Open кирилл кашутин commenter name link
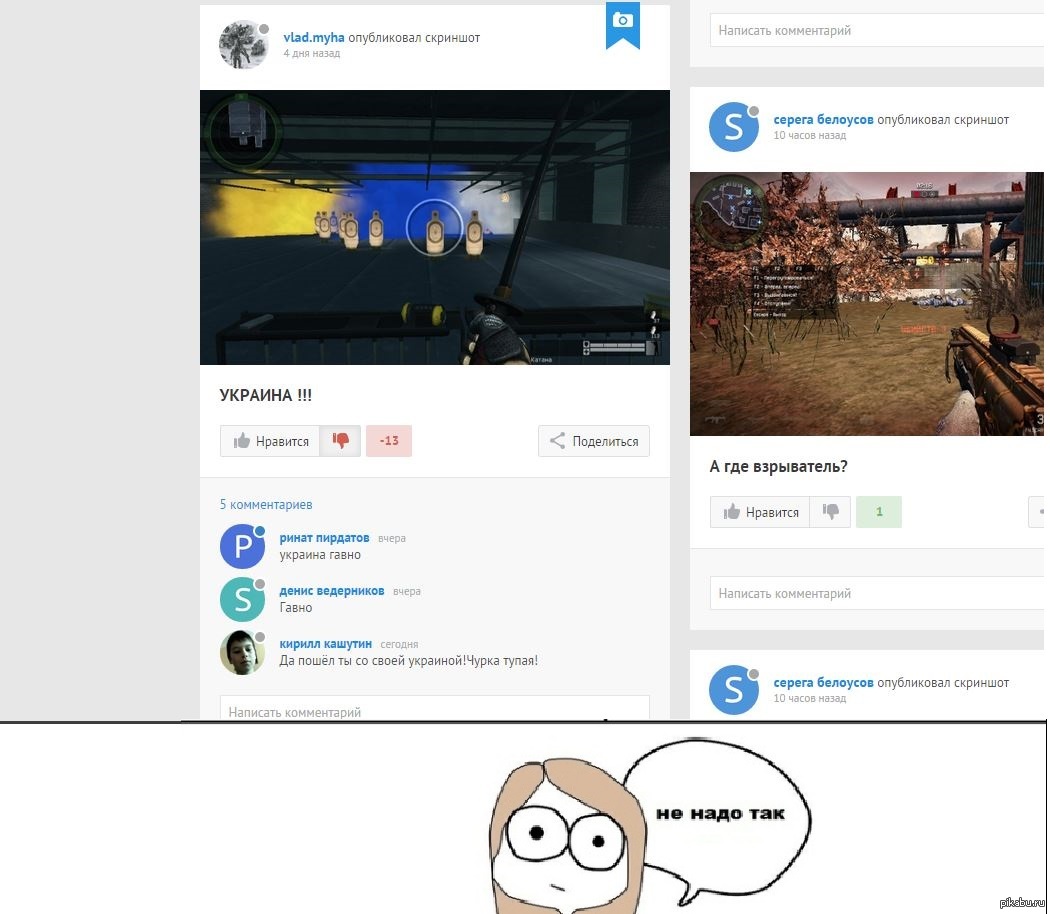 [x=325, y=644]
